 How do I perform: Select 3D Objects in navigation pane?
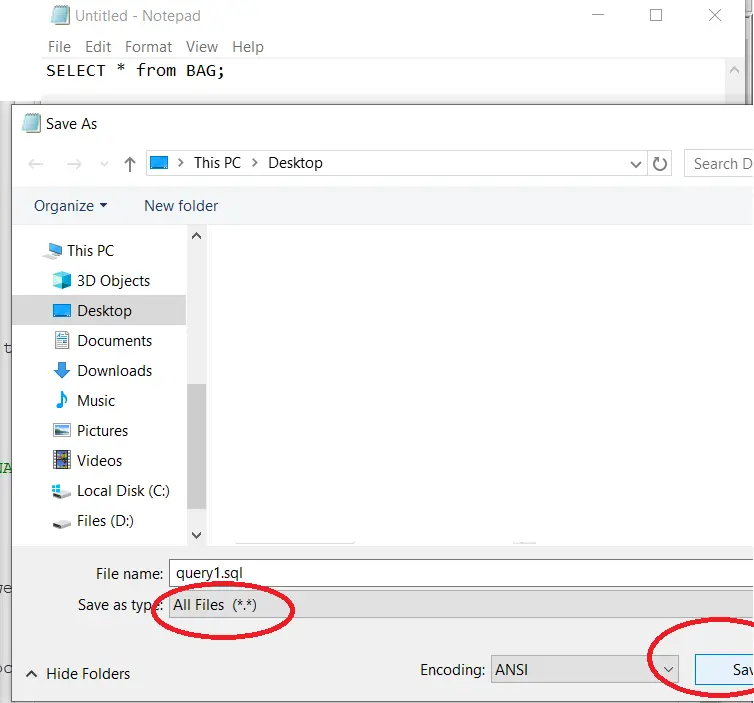(x=113, y=280)
